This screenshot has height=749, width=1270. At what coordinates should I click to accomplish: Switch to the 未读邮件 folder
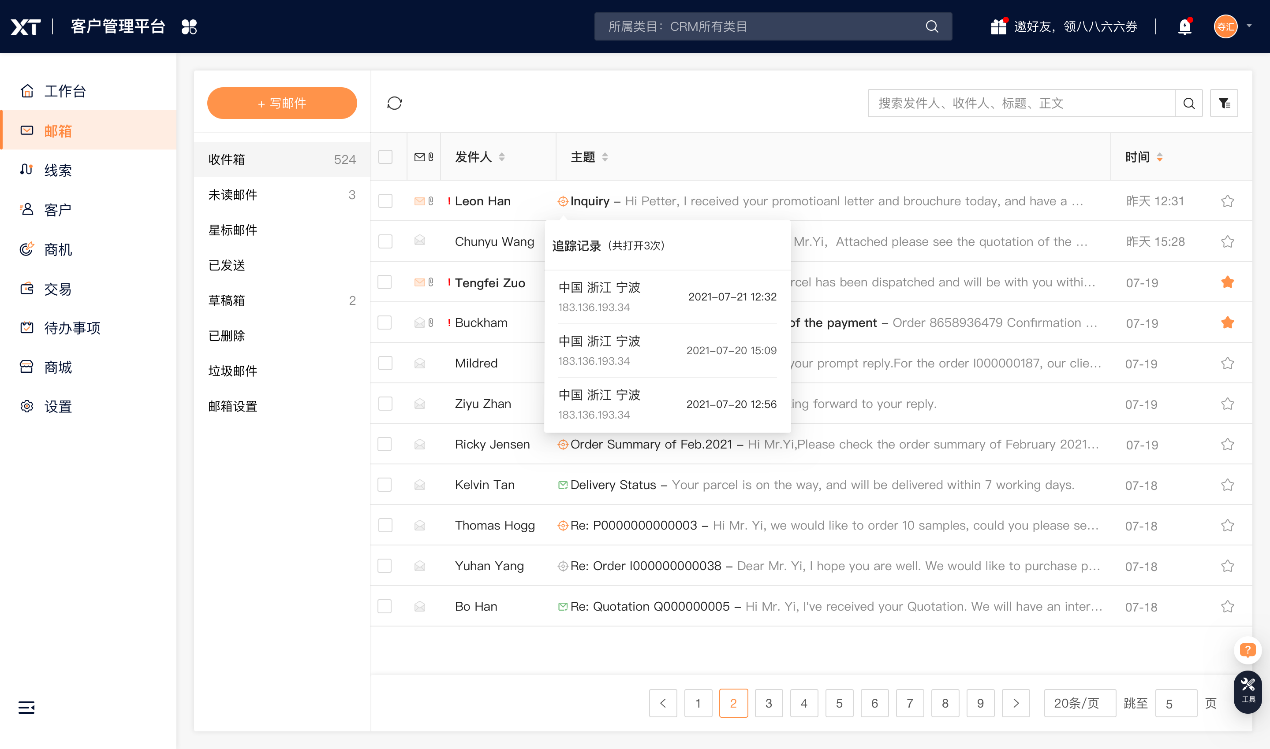coord(233,195)
